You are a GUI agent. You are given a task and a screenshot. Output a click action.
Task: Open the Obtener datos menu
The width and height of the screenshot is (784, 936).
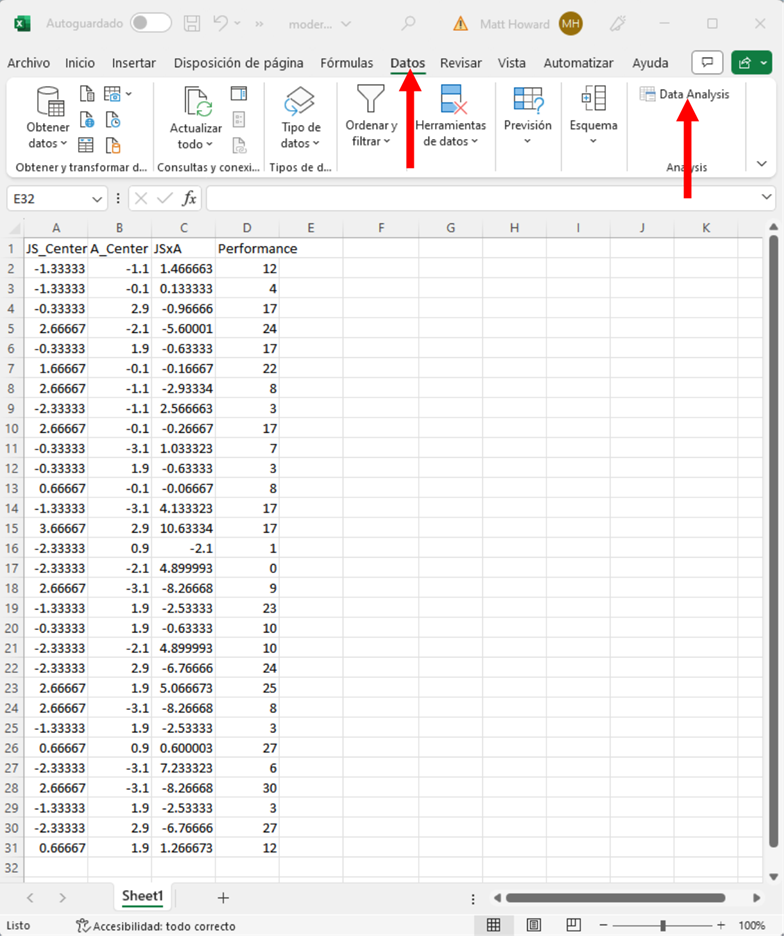[x=48, y=116]
